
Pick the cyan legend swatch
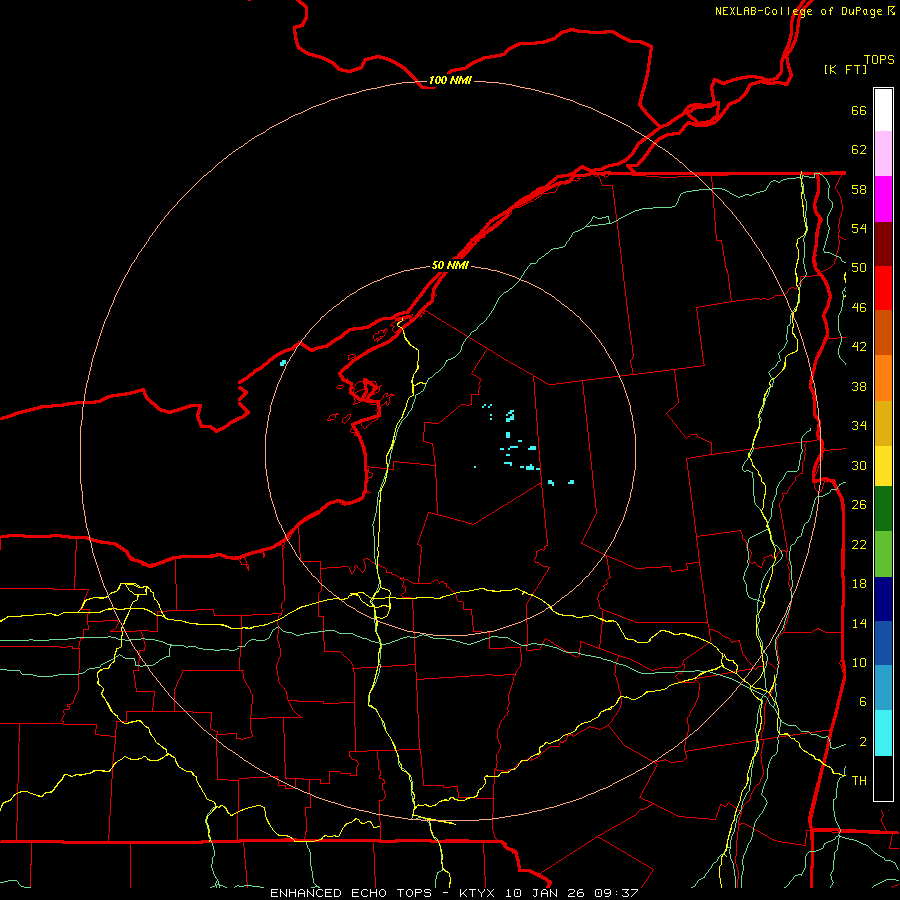883,733
